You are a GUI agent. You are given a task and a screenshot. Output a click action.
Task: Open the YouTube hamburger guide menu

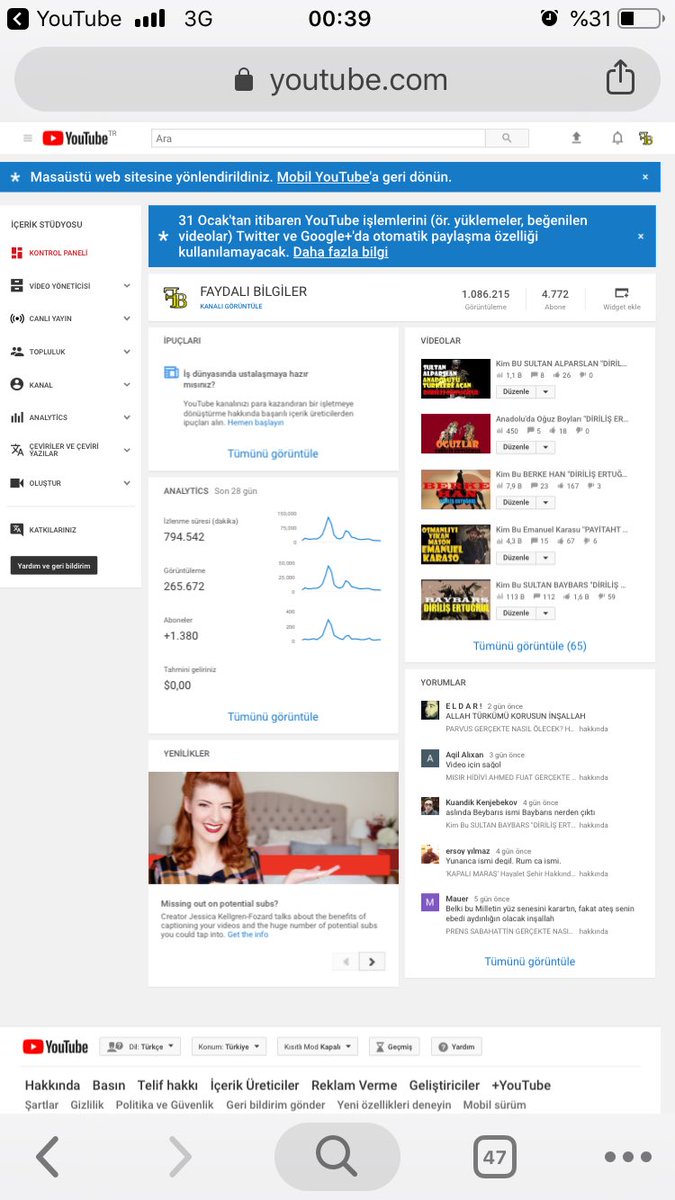click(x=27, y=138)
